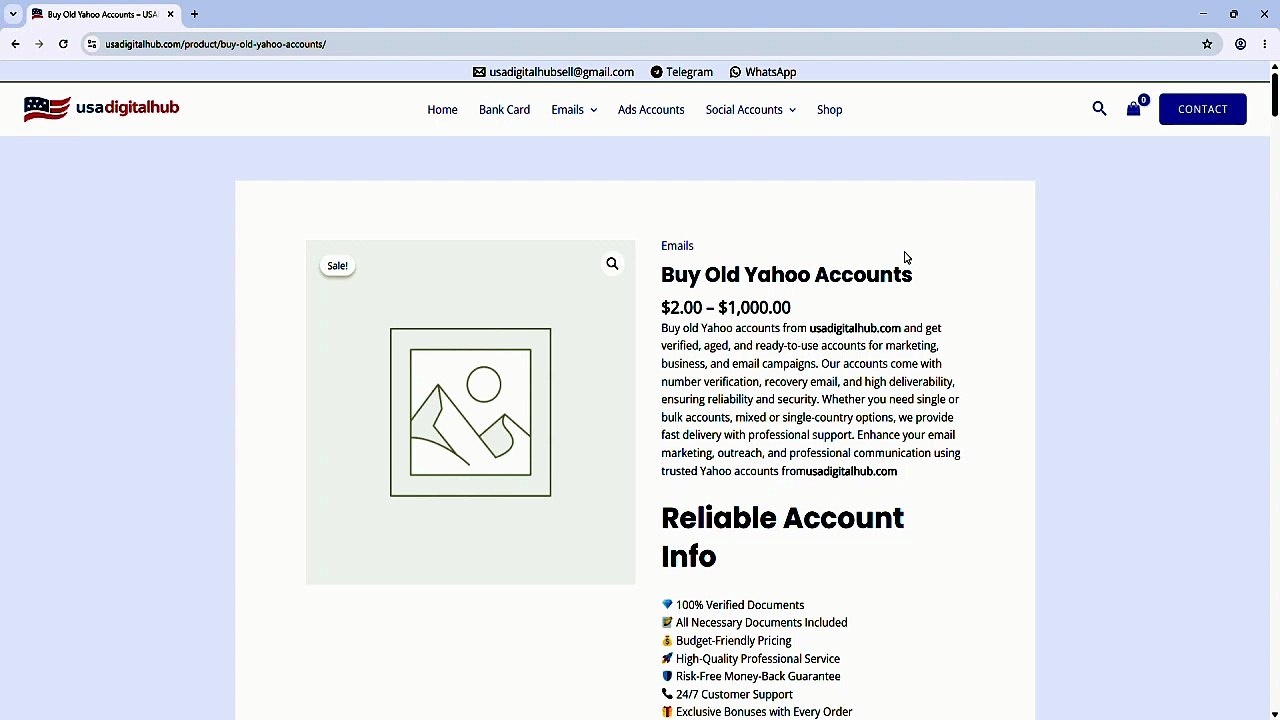Open the shopping cart icon
1280x720 pixels.
tap(1134, 109)
